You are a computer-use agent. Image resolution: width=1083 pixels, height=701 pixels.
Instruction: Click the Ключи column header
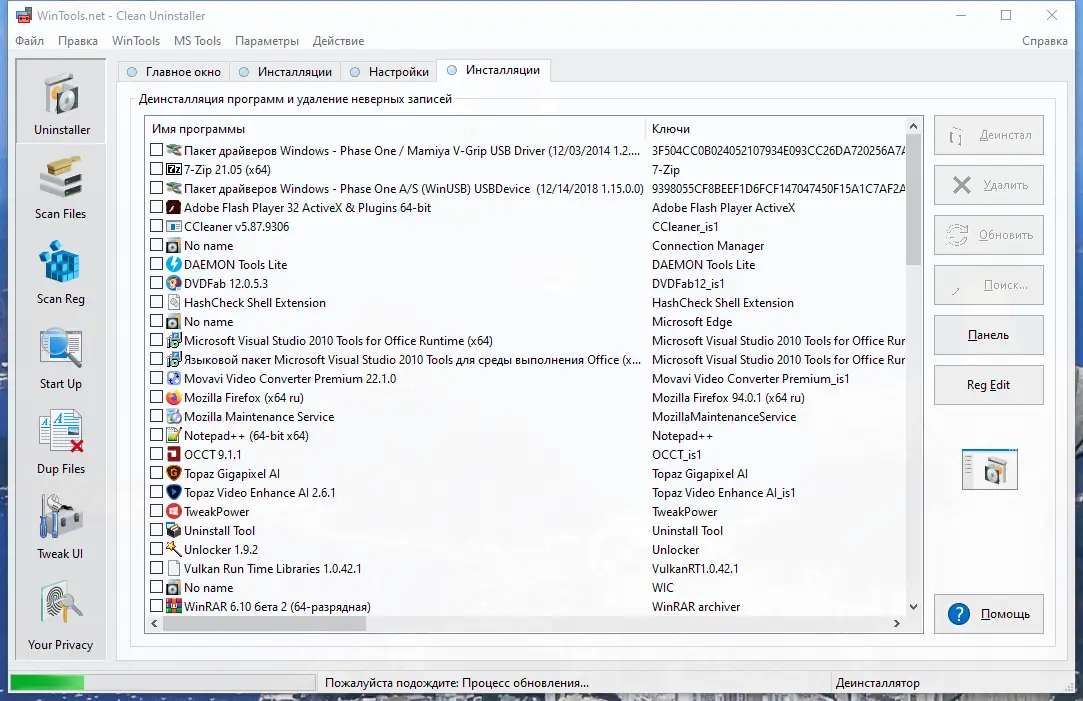pyautogui.click(x=776, y=128)
